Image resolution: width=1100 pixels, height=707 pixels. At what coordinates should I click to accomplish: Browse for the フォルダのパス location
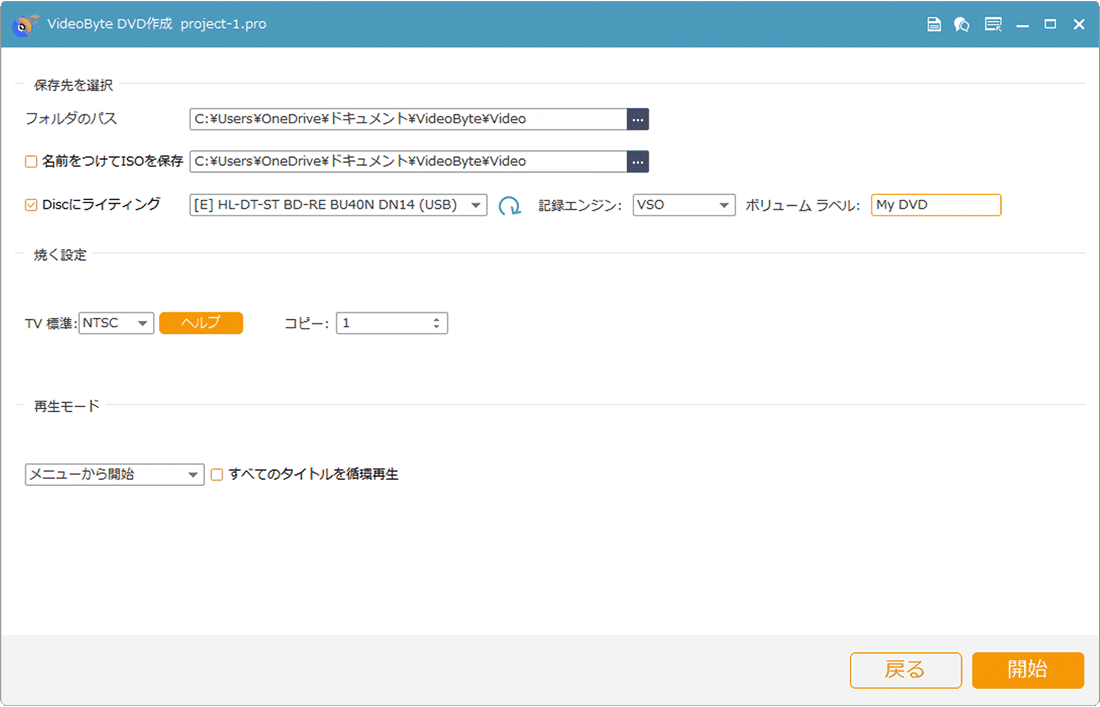pyautogui.click(x=638, y=119)
